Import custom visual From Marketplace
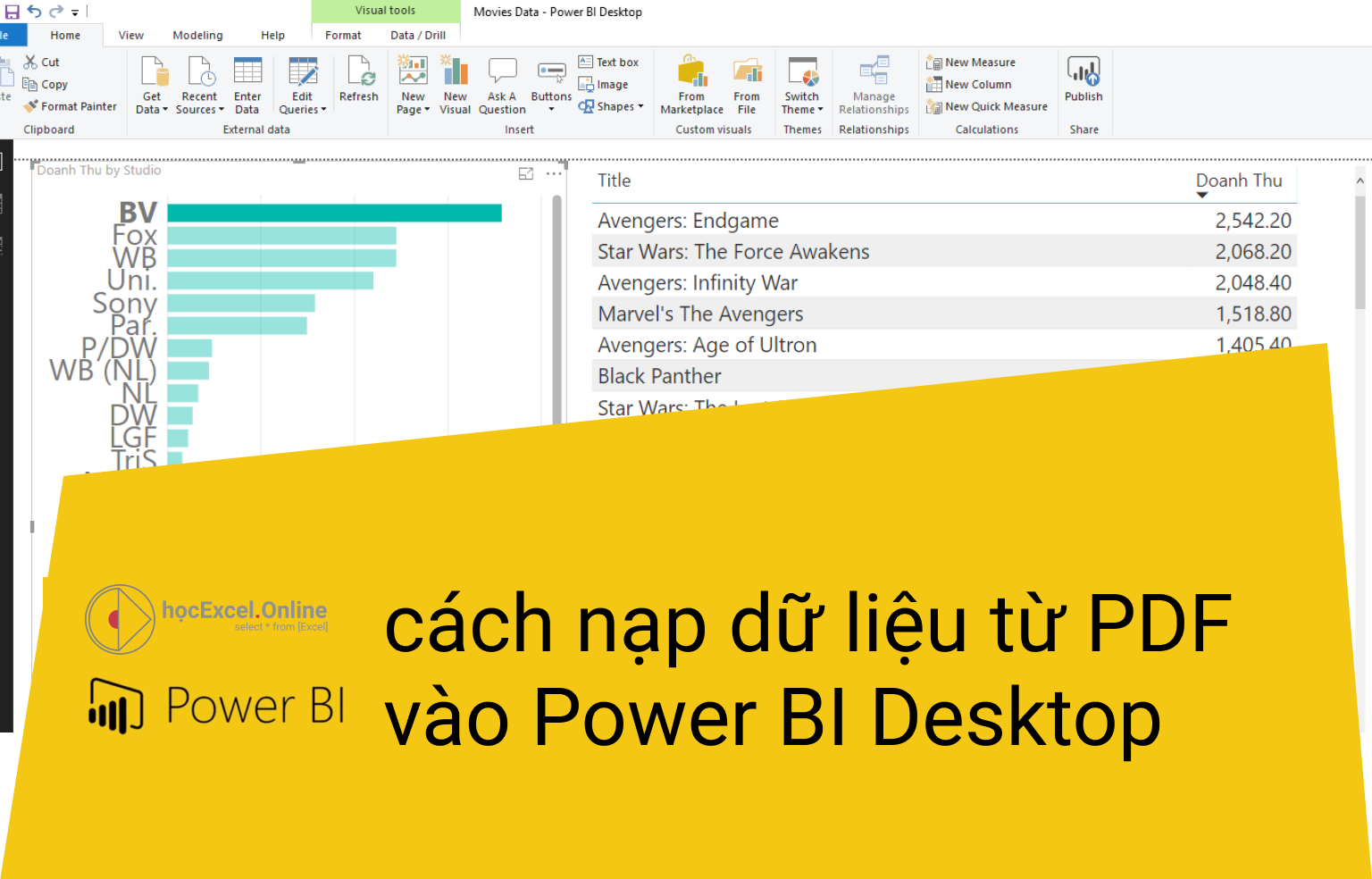 [x=692, y=85]
